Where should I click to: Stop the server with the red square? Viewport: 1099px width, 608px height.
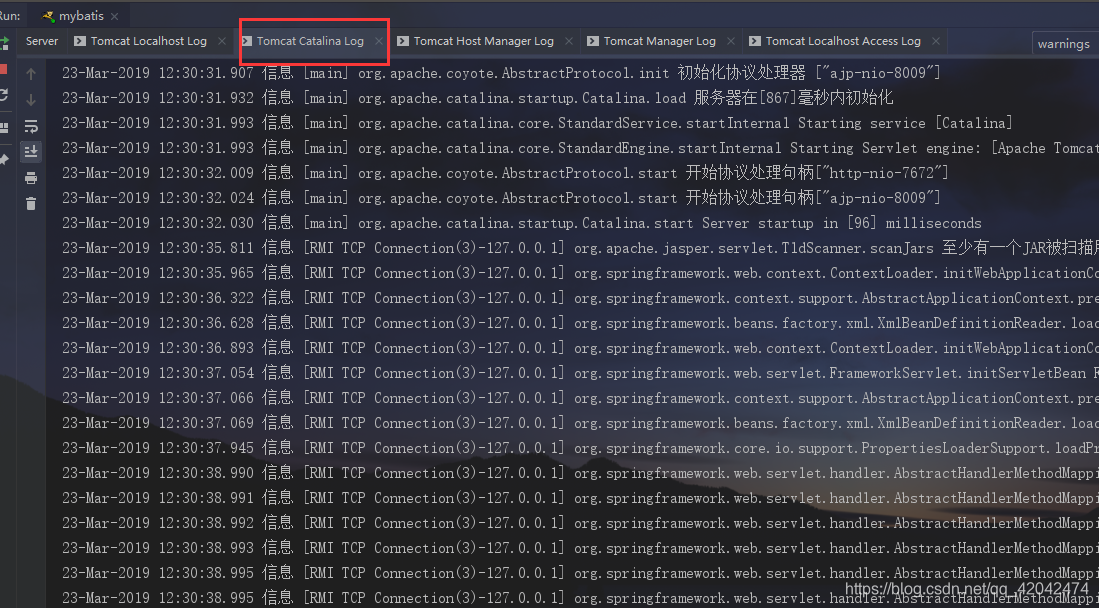click(x=3, y=69)
